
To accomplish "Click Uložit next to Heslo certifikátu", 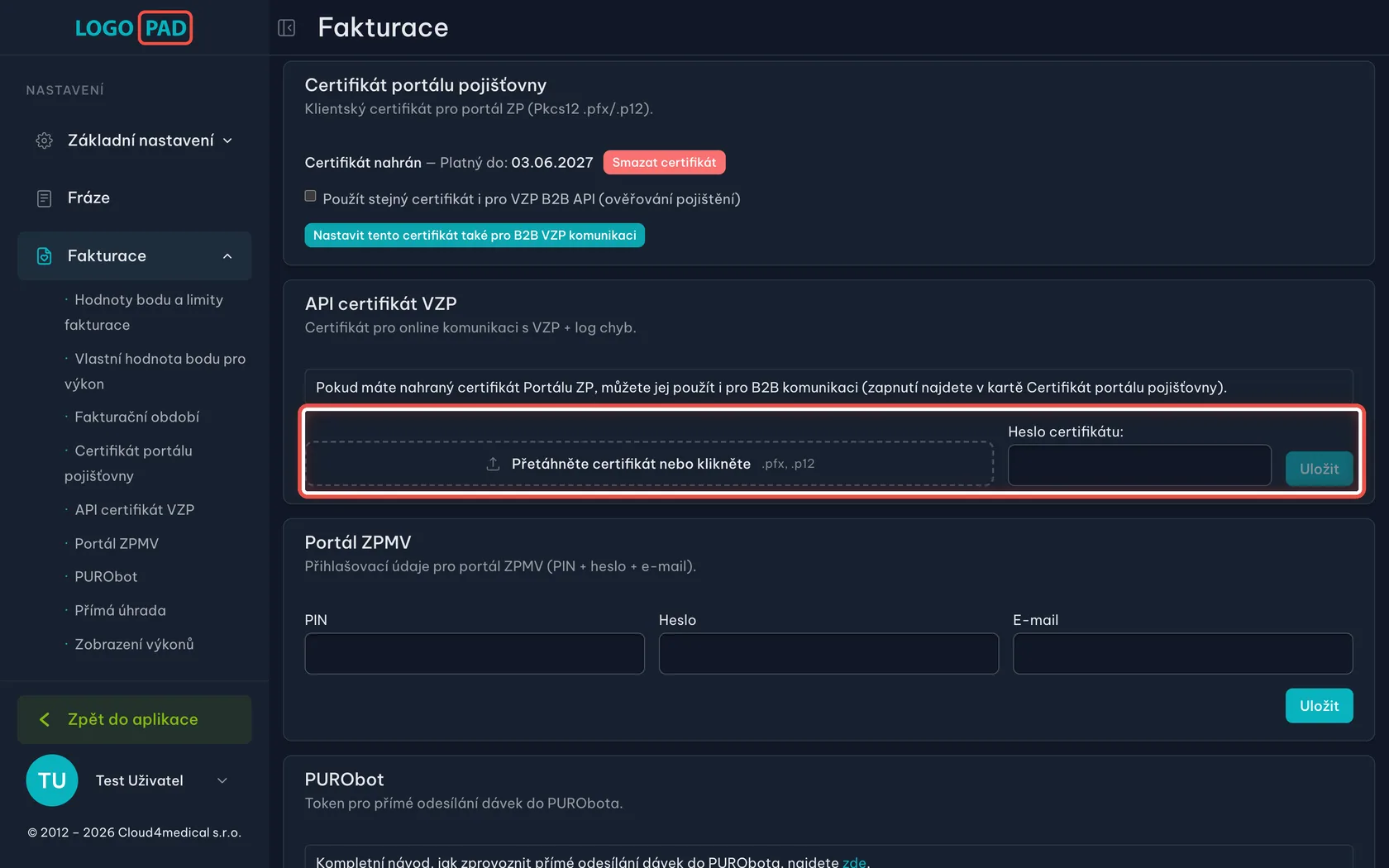I will tap(1319, 469).
